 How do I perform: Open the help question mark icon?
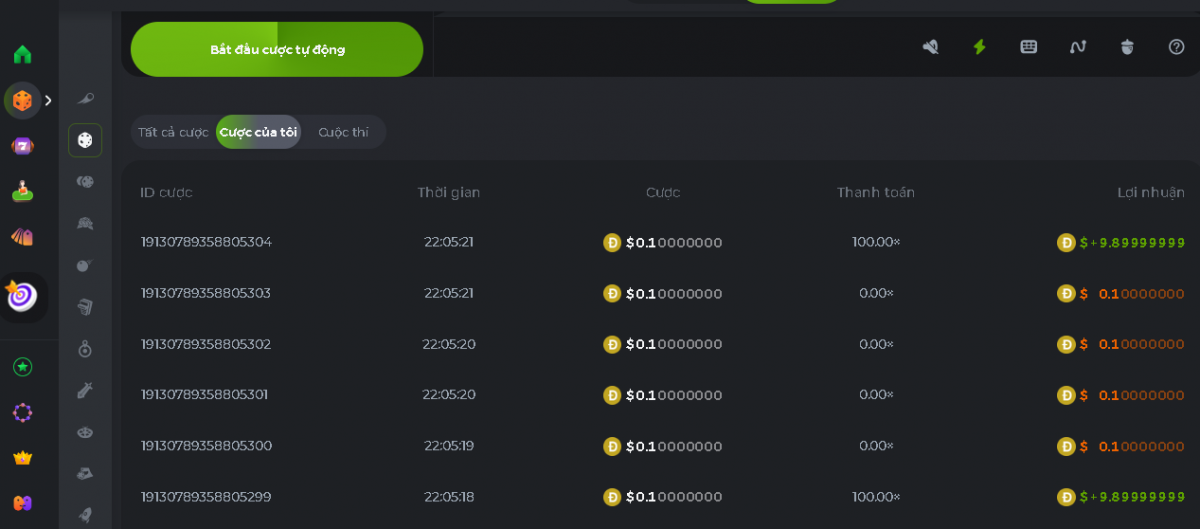tap(1176, 47)
